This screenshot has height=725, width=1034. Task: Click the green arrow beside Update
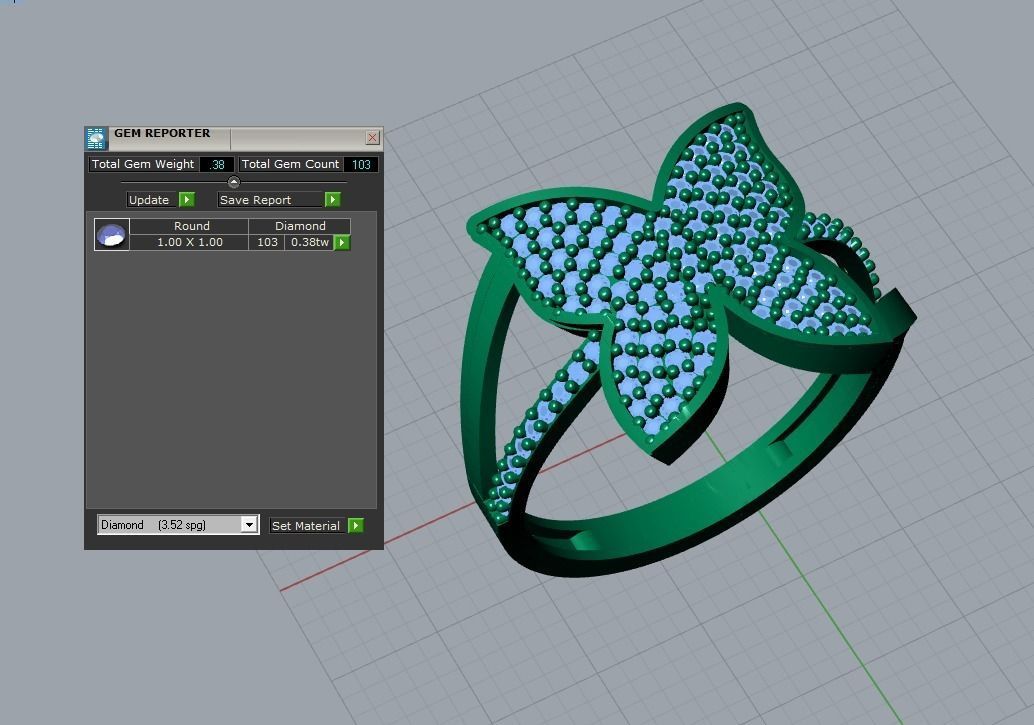pos(187,200)
